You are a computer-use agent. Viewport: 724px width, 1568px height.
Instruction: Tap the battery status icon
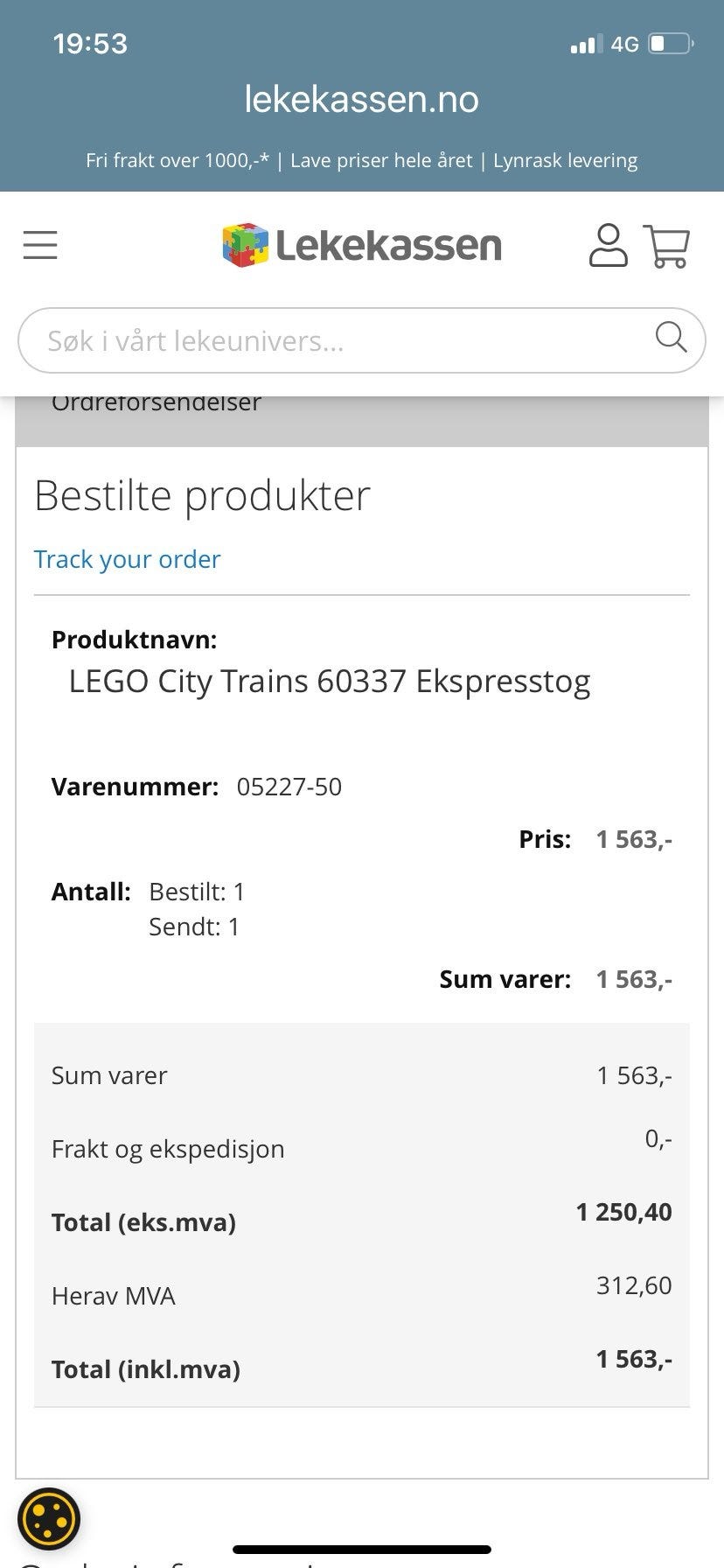pos(671,44)
